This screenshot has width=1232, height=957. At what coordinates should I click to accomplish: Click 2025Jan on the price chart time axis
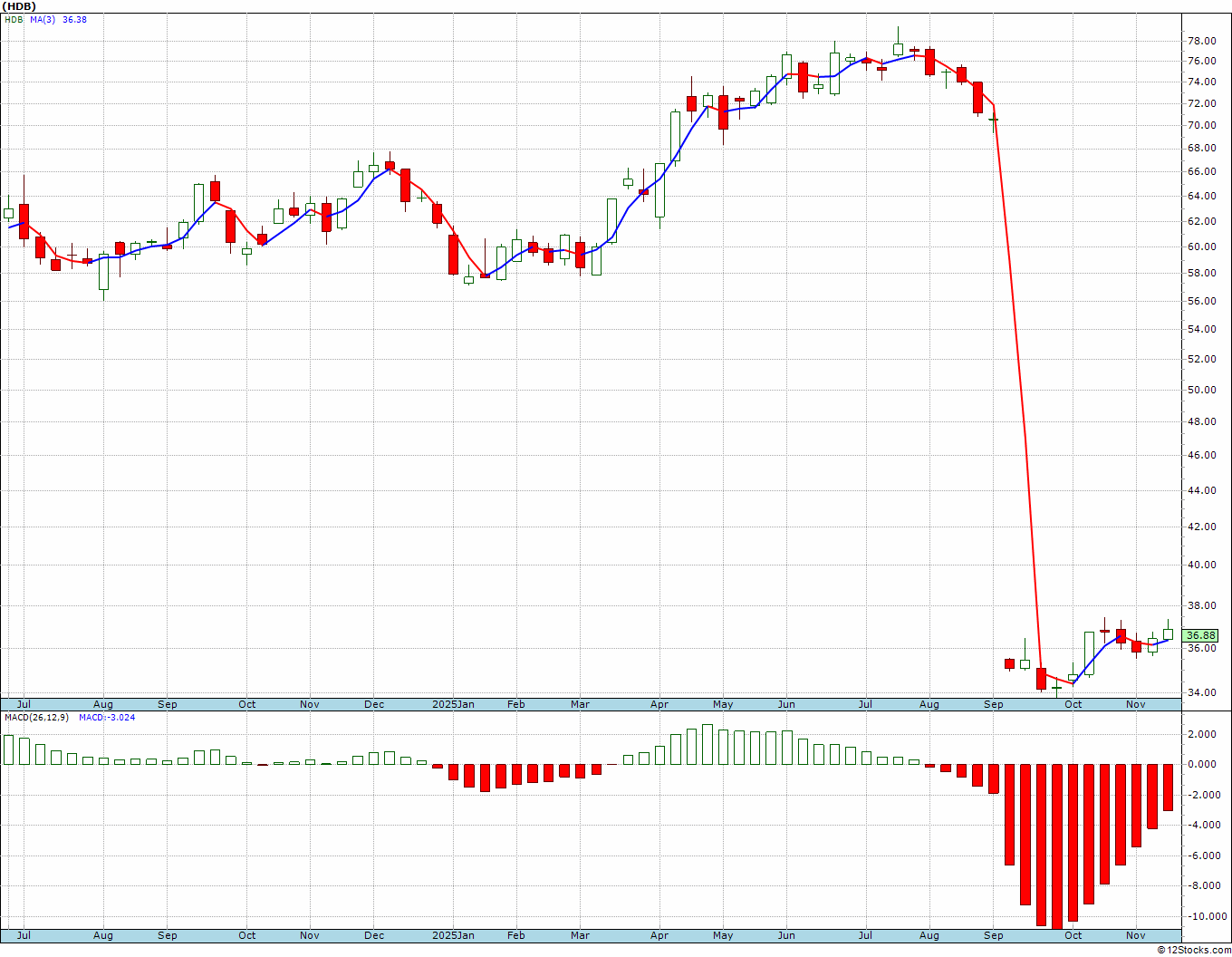point(453,704)
